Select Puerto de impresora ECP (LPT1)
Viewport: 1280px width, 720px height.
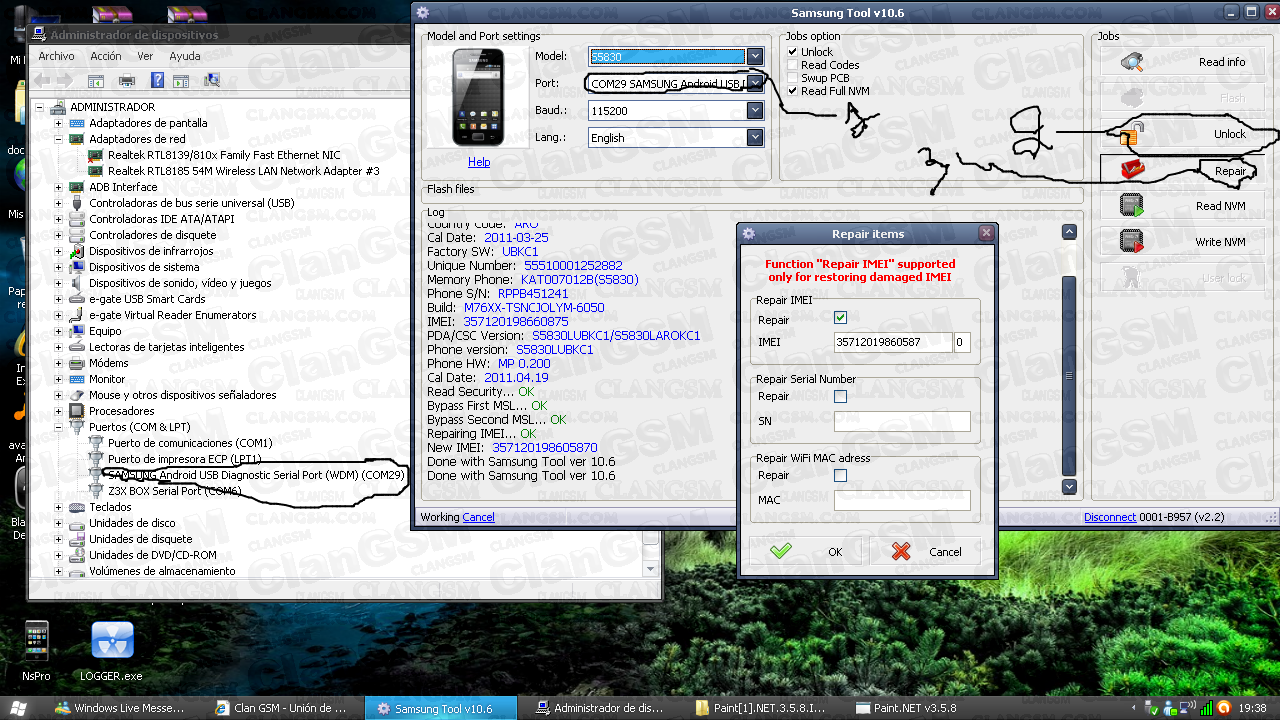185,459
